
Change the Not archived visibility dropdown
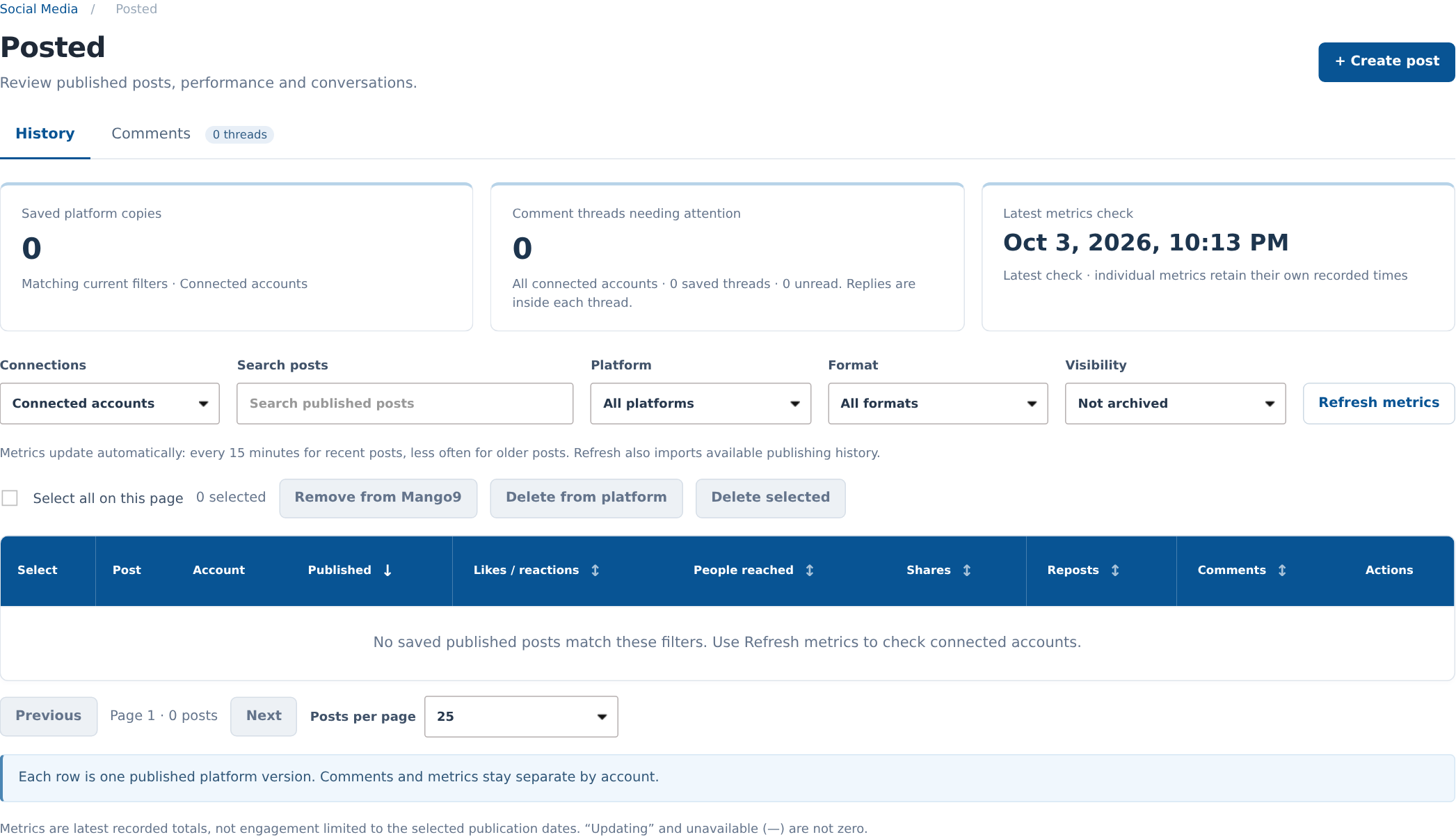pos(1175,404)
